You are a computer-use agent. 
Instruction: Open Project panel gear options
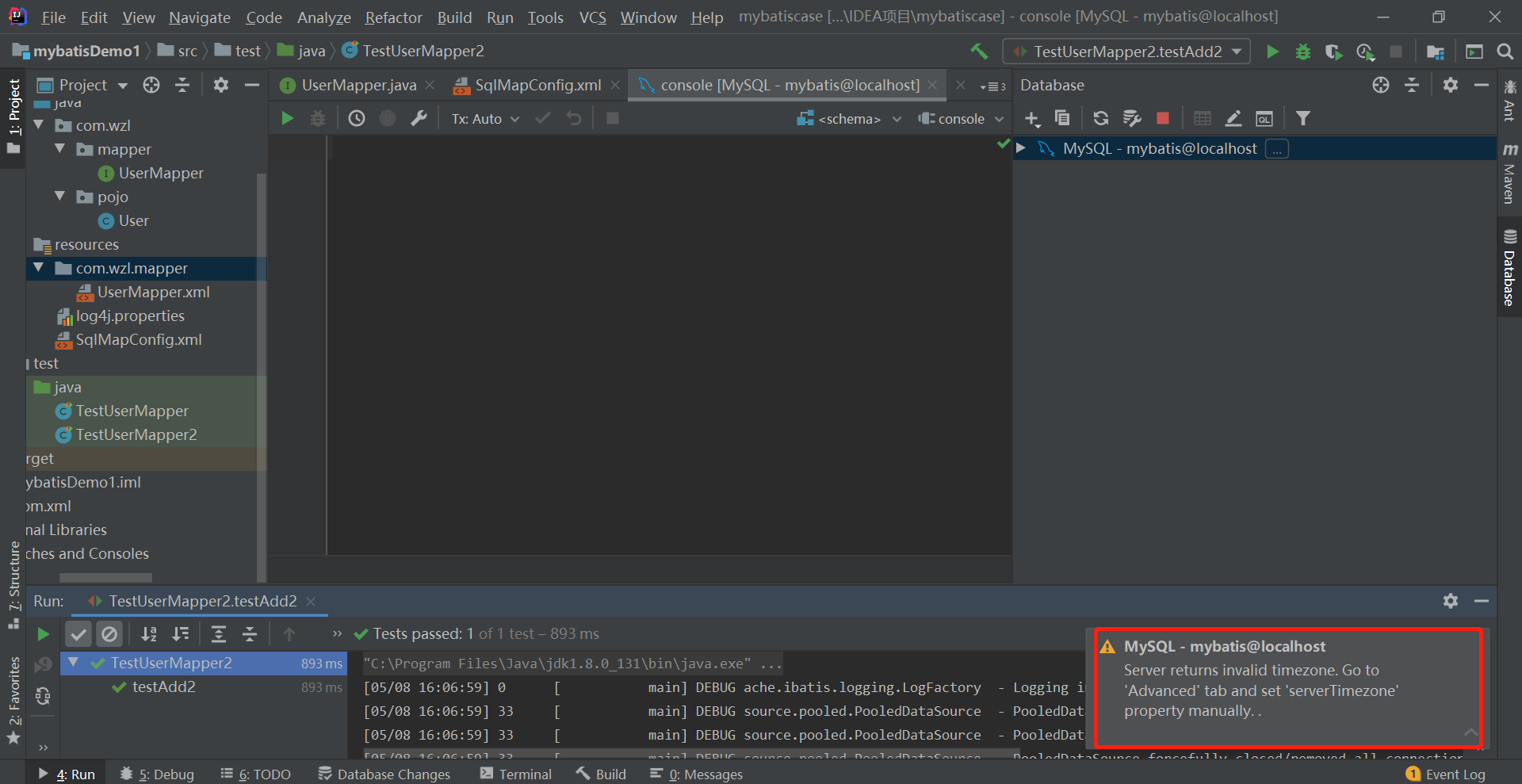221,85
